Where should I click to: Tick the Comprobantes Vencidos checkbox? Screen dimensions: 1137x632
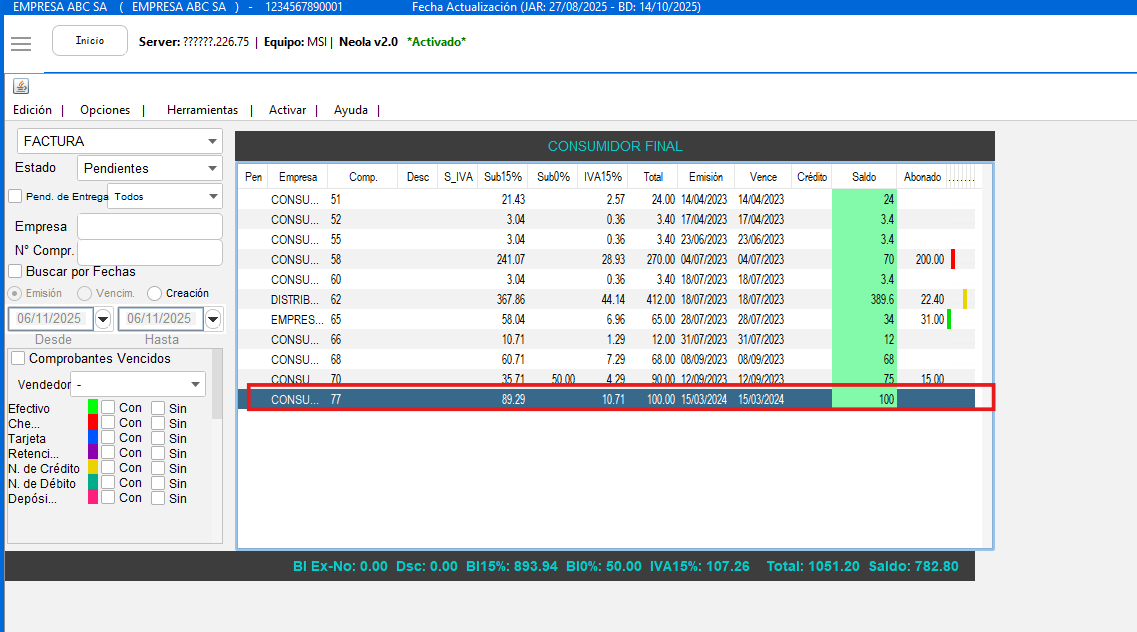point(18,358)
